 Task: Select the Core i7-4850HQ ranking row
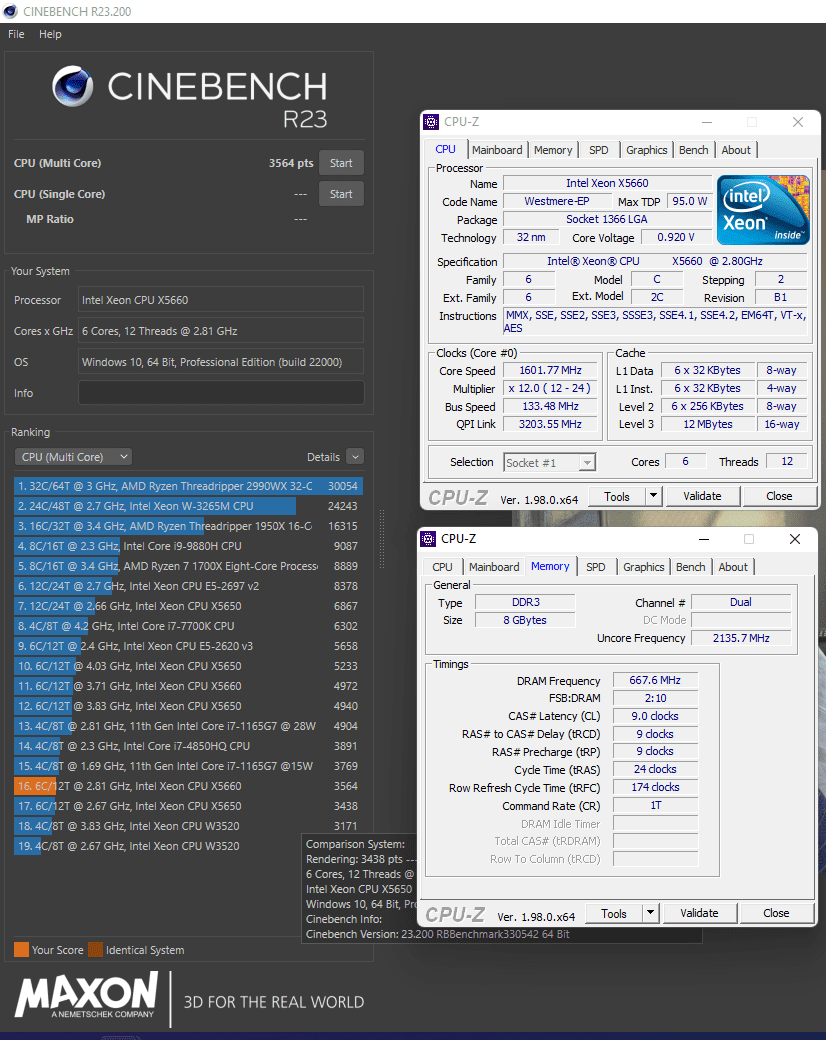(188, 746)
